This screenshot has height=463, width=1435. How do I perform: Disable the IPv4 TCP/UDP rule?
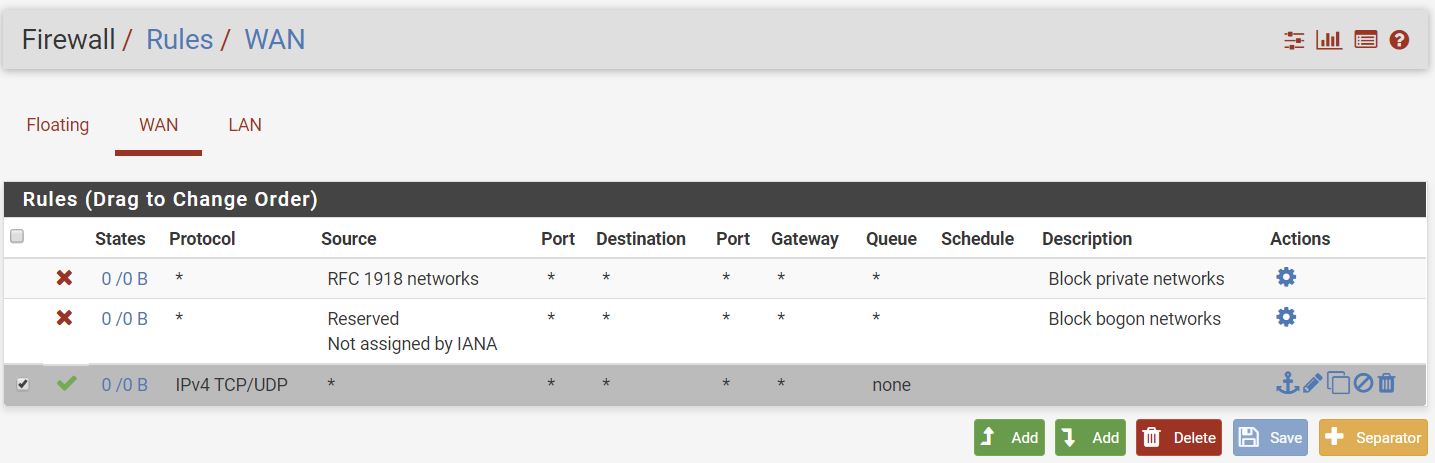coord(1363,382)
